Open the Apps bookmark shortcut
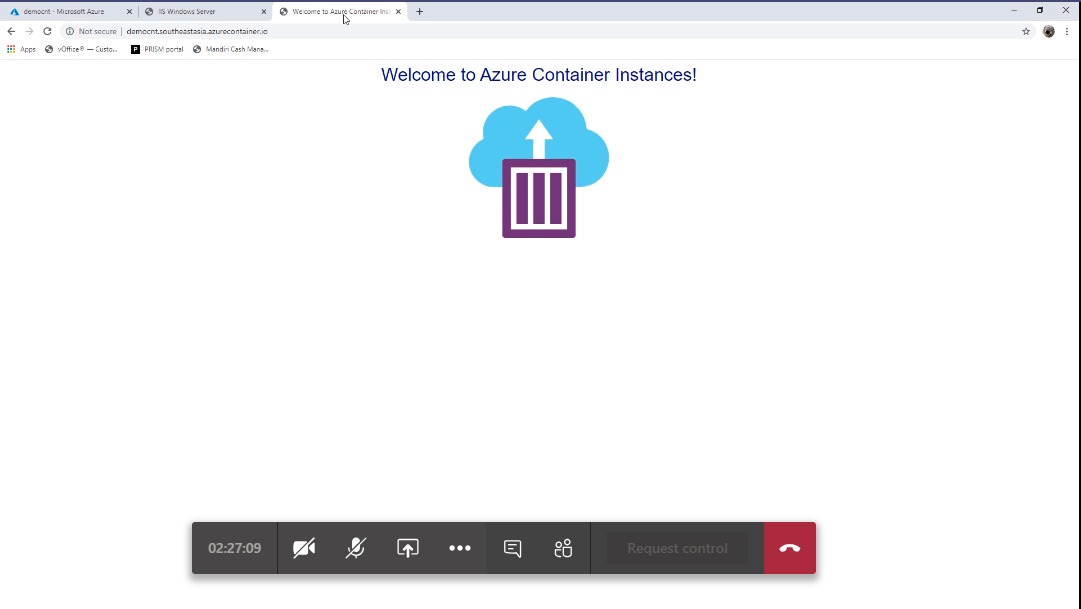 tap(21, 49)
